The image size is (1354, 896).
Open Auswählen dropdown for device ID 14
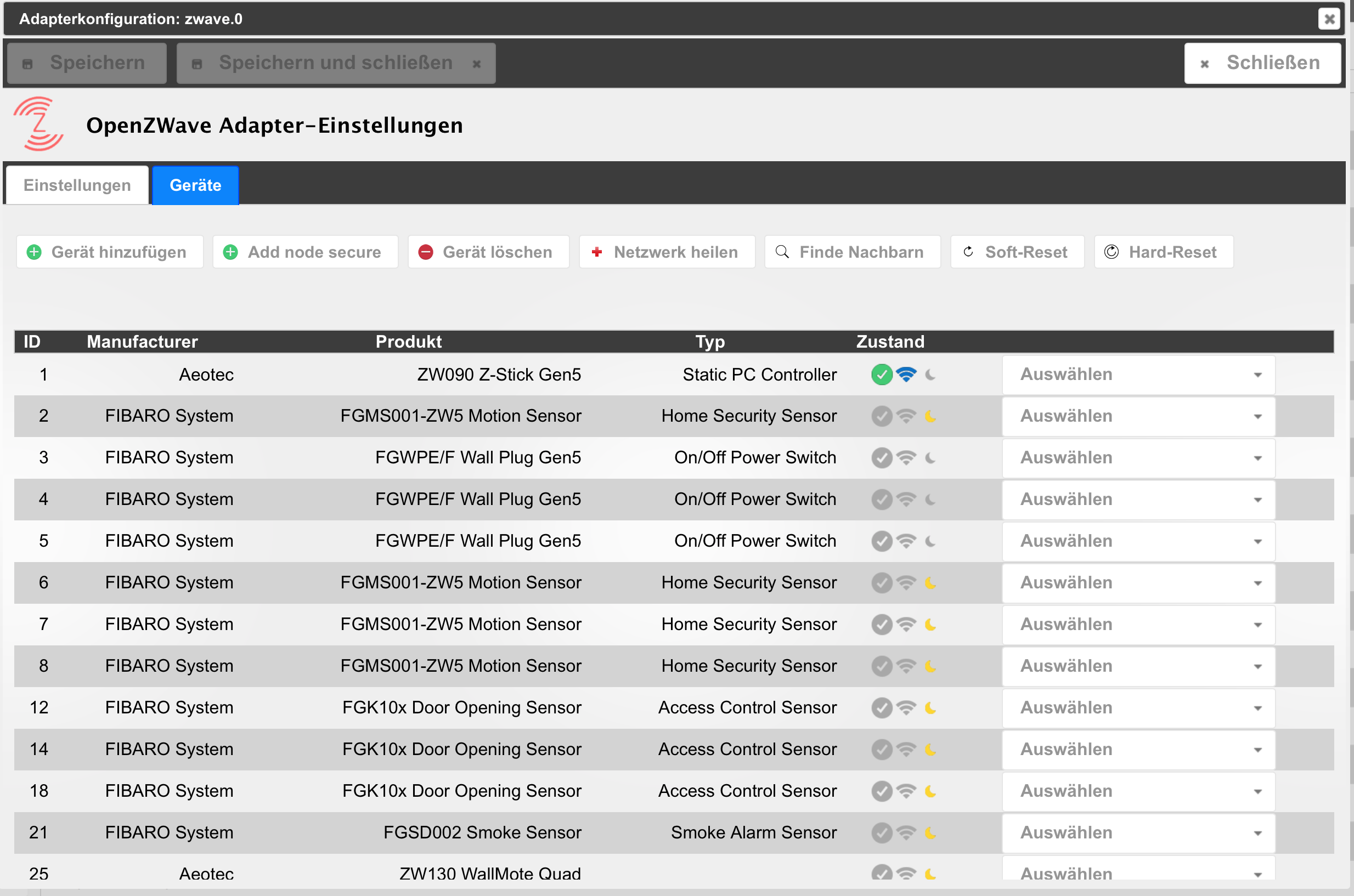click(x=1138, y=749)
